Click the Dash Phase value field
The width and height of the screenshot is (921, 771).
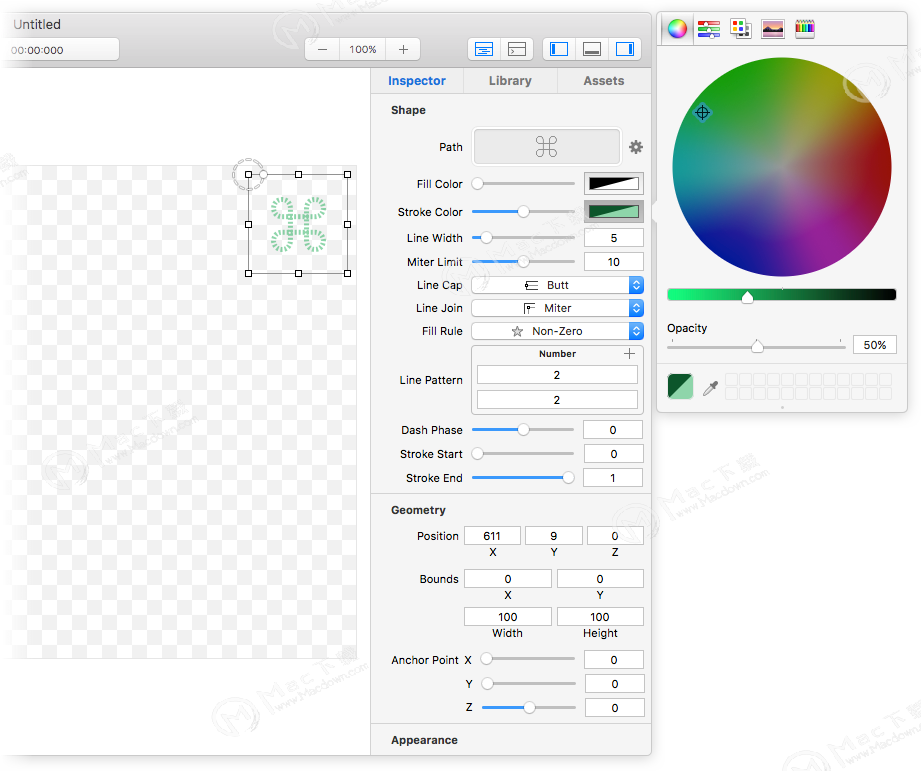click(613, 430)
